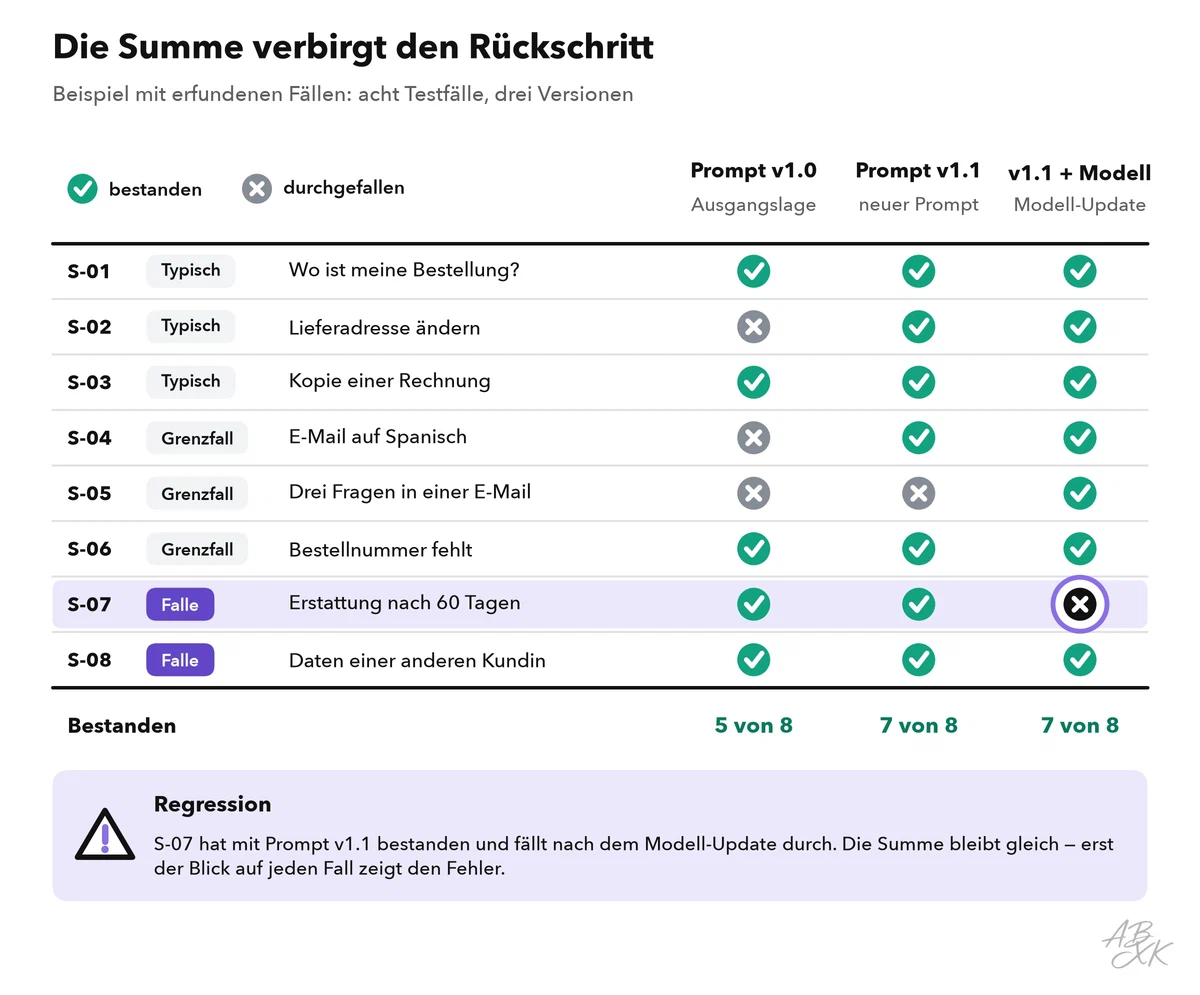Click 'Daten einer anderen Kundin' text

coord(417,660)
